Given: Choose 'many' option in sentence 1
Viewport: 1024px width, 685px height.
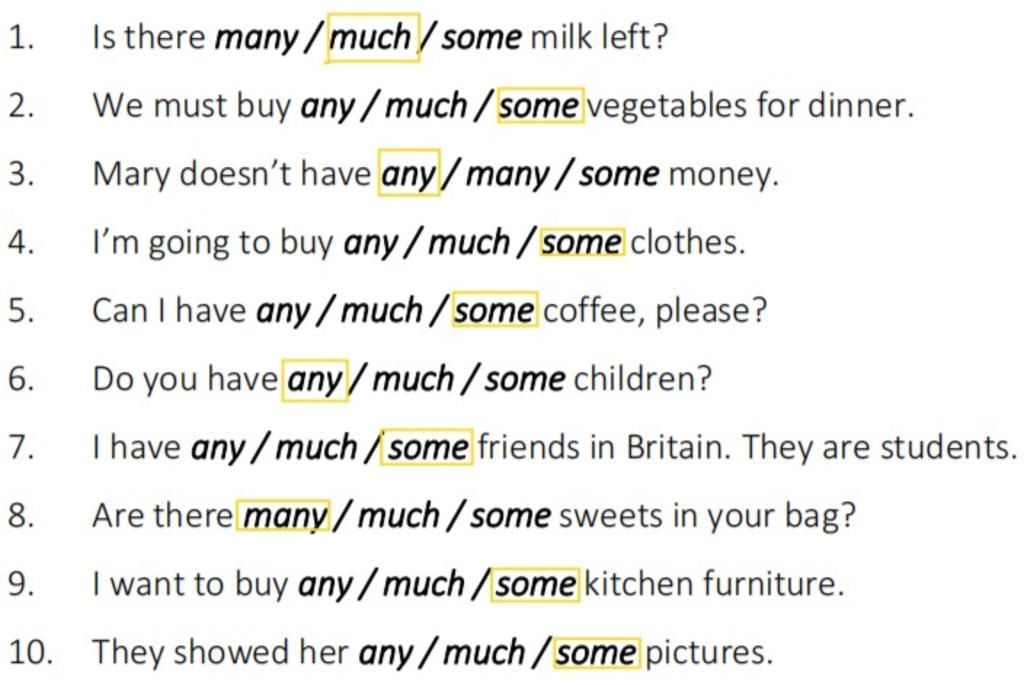Looking at the screenshot, I should click(256, 38).
